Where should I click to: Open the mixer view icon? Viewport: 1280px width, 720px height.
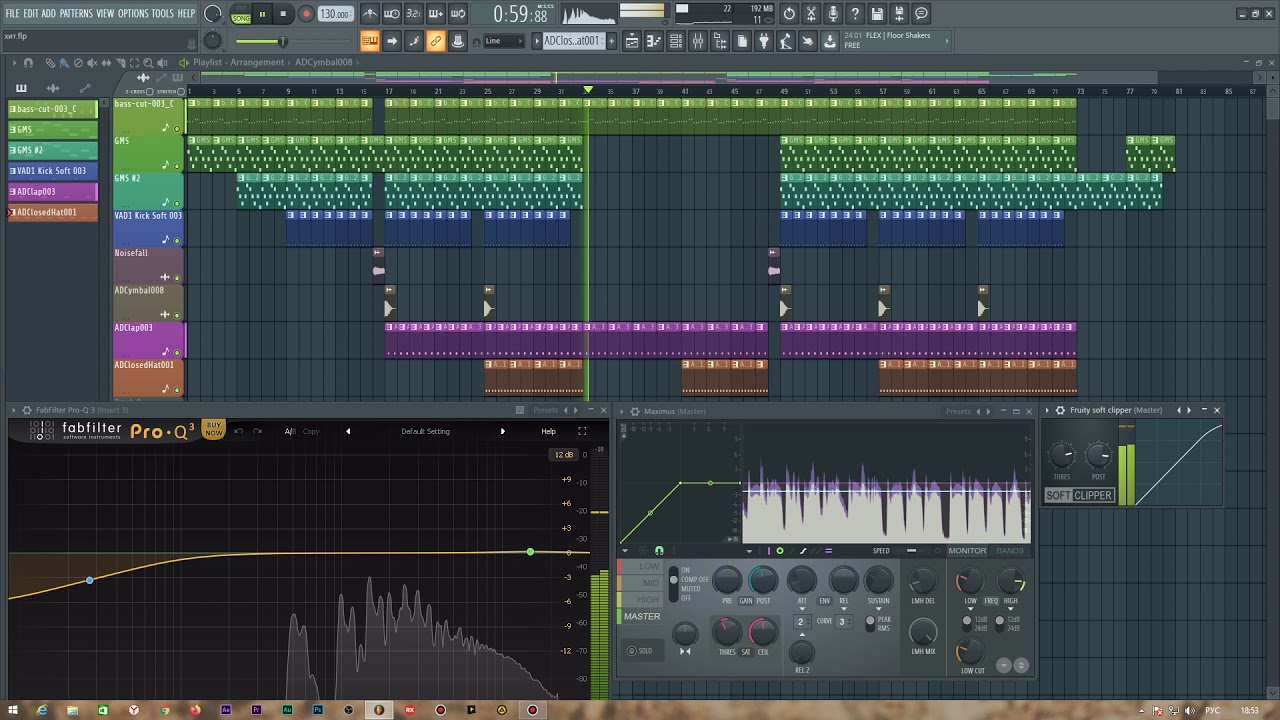point(698,41)
